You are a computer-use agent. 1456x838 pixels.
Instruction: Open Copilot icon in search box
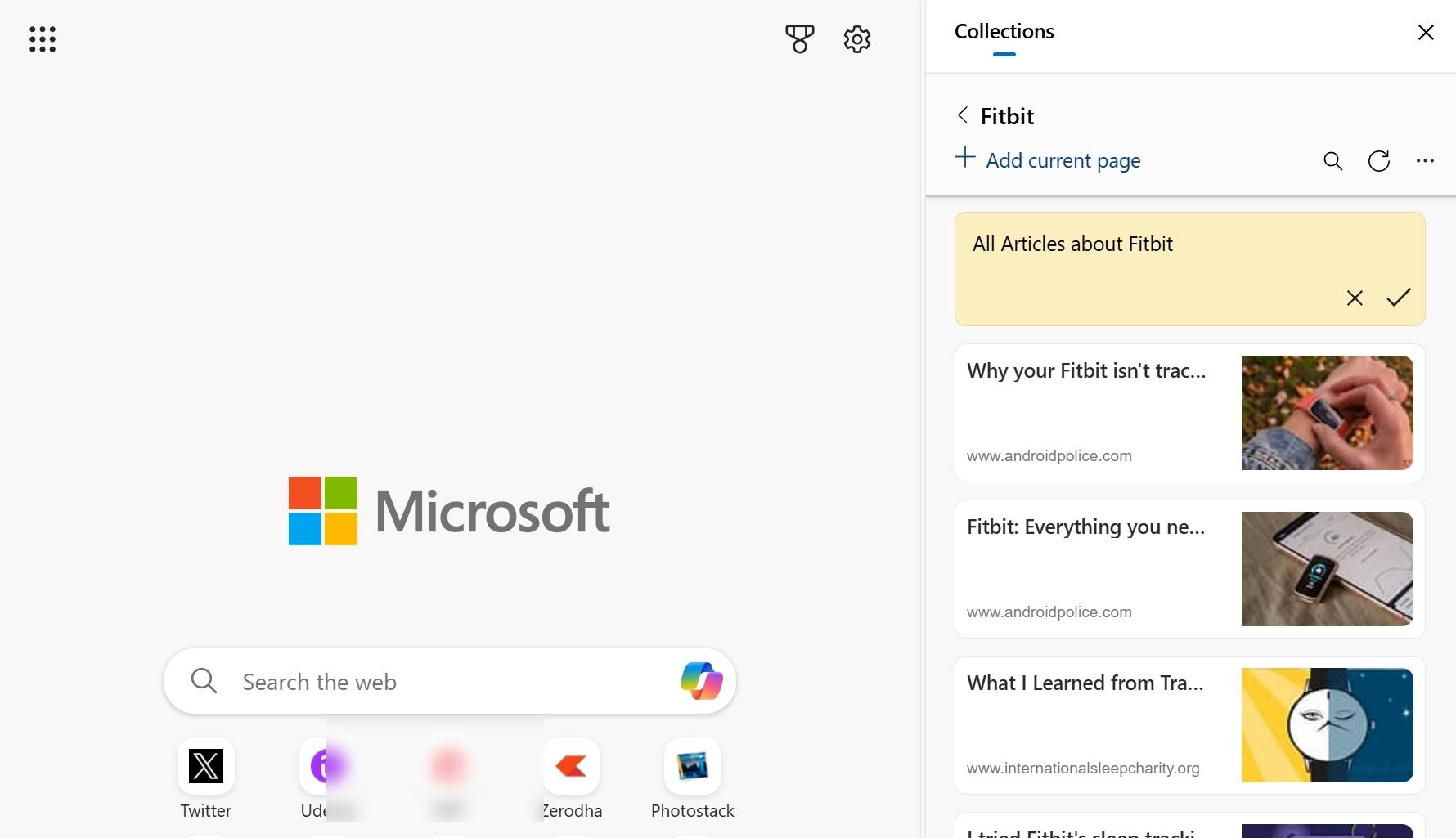tap(701, 681)
